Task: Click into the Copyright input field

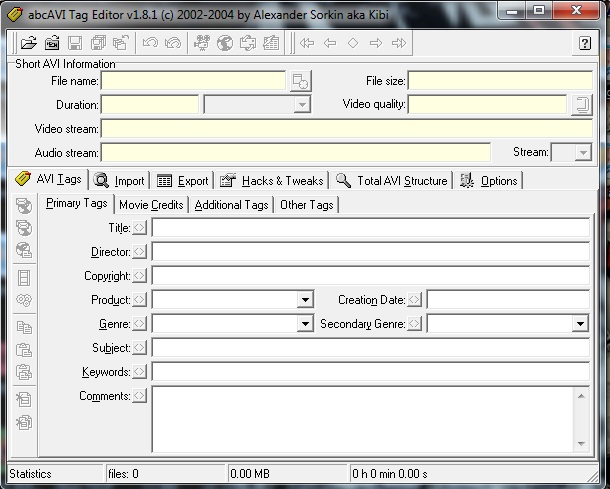Action: [371, 276]
